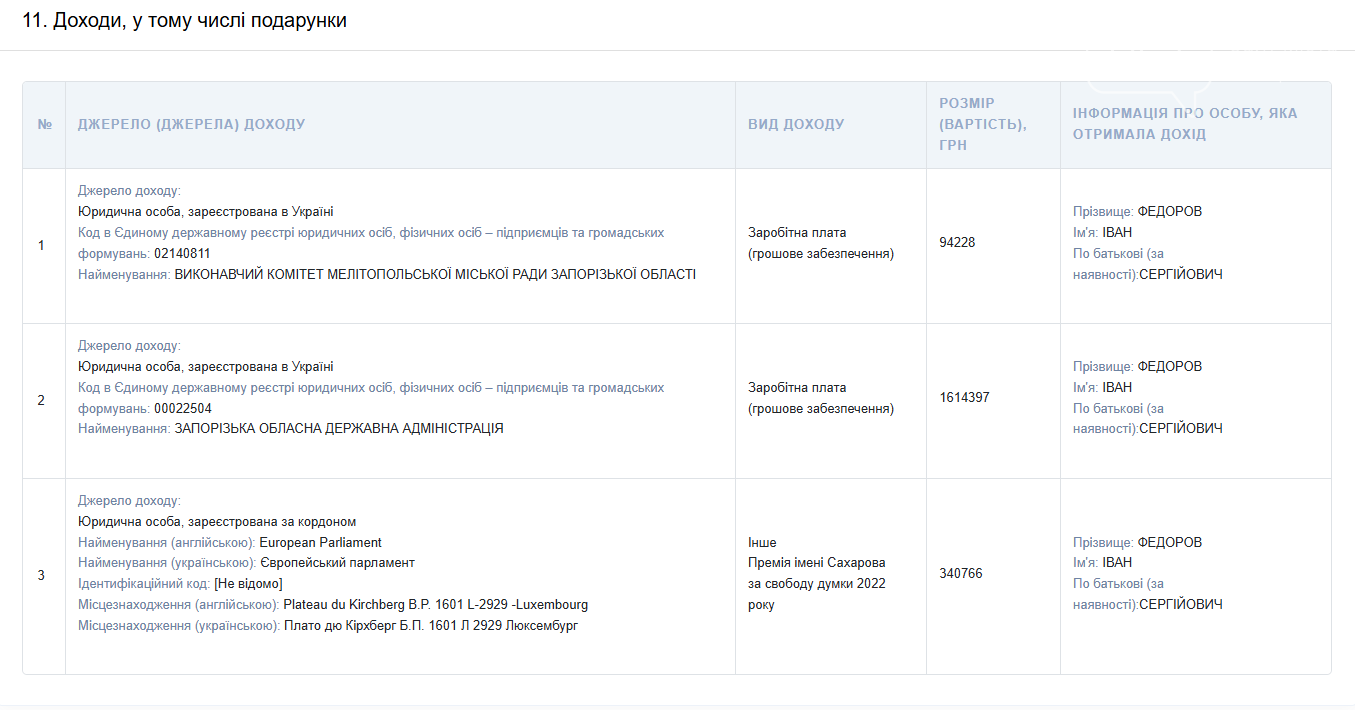Select the Melitopol city council executive committee name

(435, 274)
